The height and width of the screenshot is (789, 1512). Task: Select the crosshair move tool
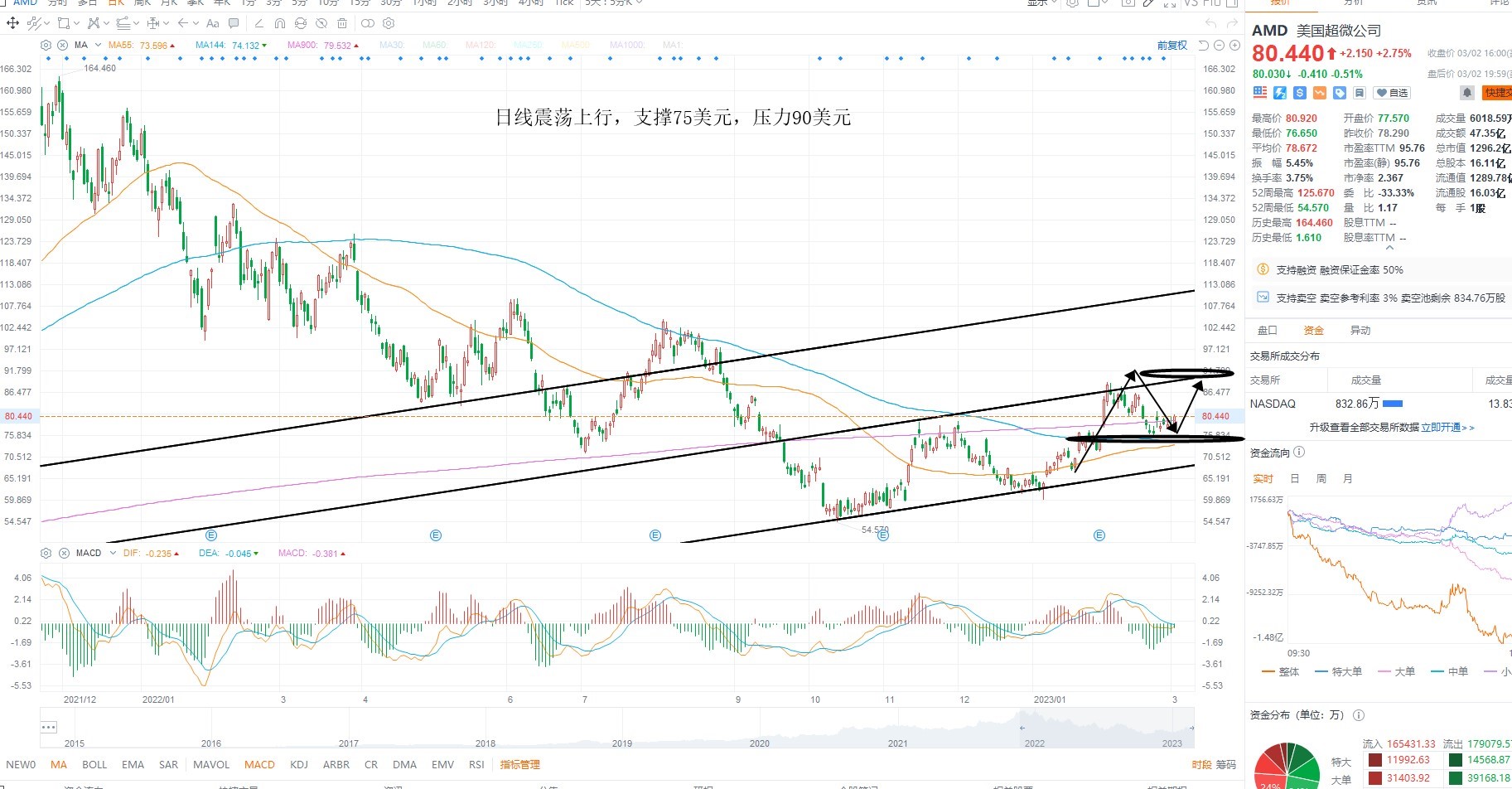(x=12, y=23)
